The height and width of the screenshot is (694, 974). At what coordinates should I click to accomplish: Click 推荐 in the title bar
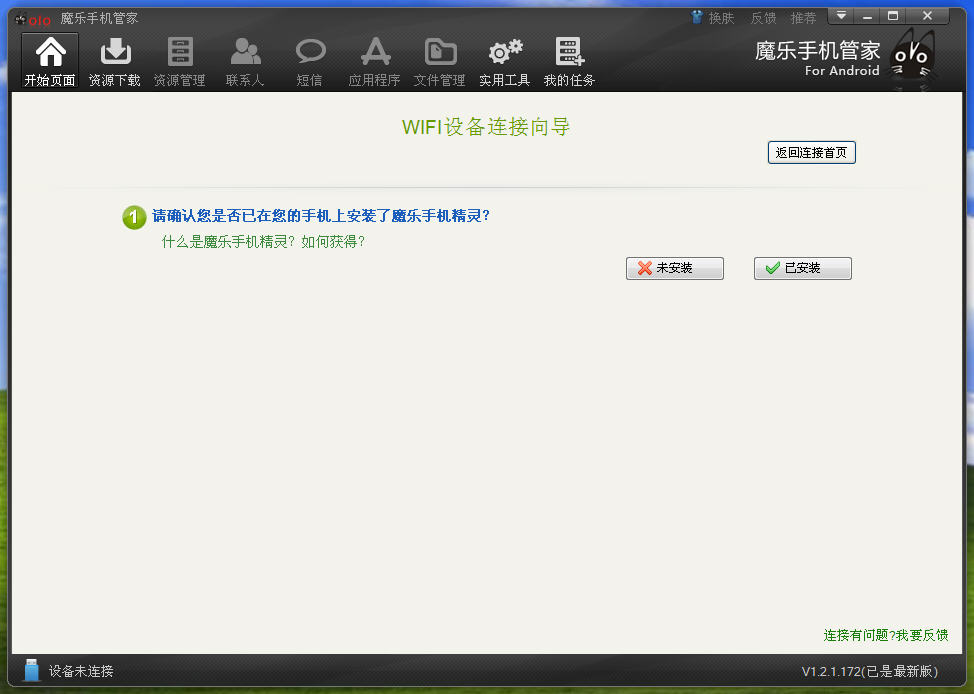tap(803, 18)
